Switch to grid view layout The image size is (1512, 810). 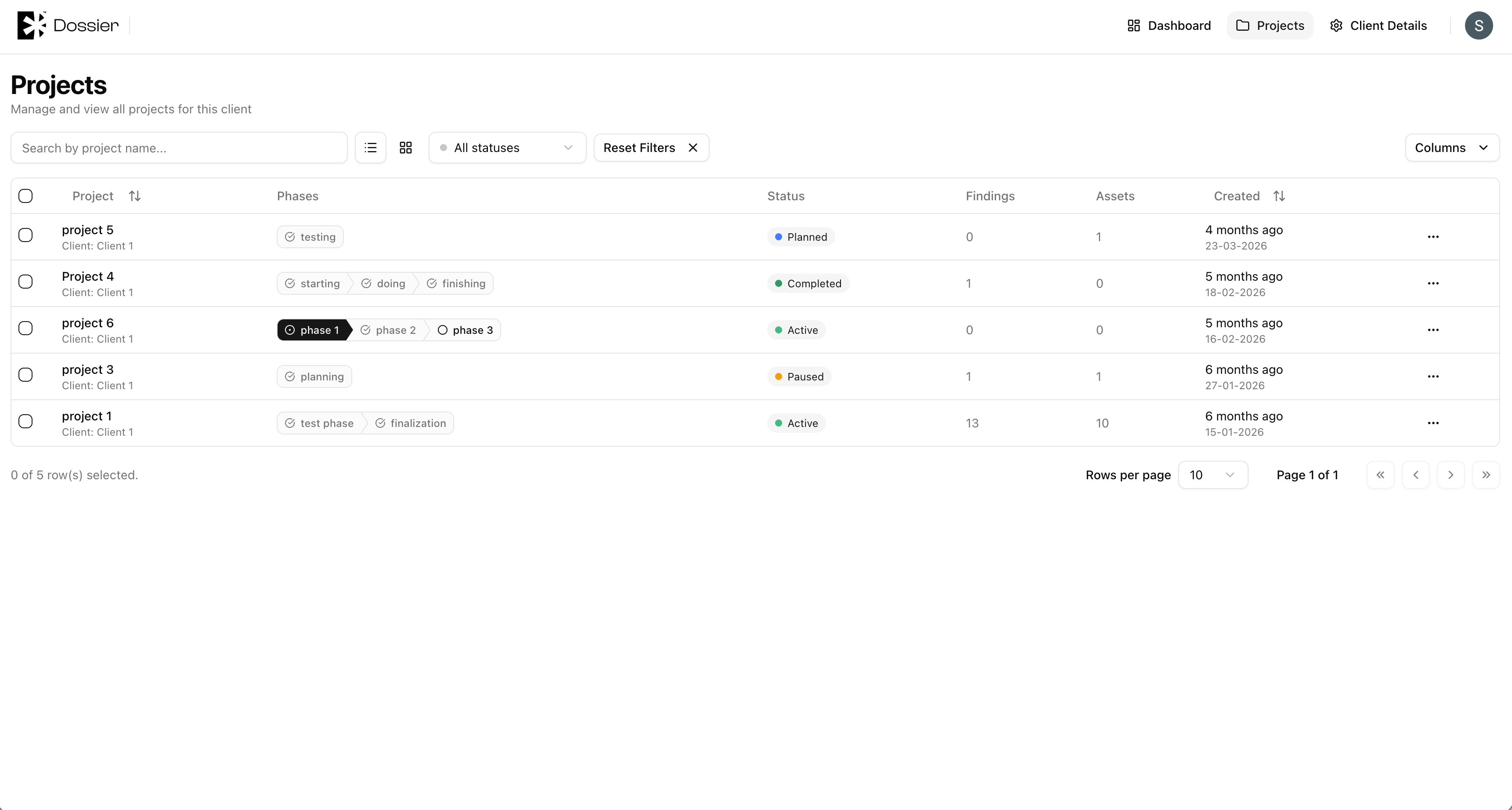click(x=406, y=148)
